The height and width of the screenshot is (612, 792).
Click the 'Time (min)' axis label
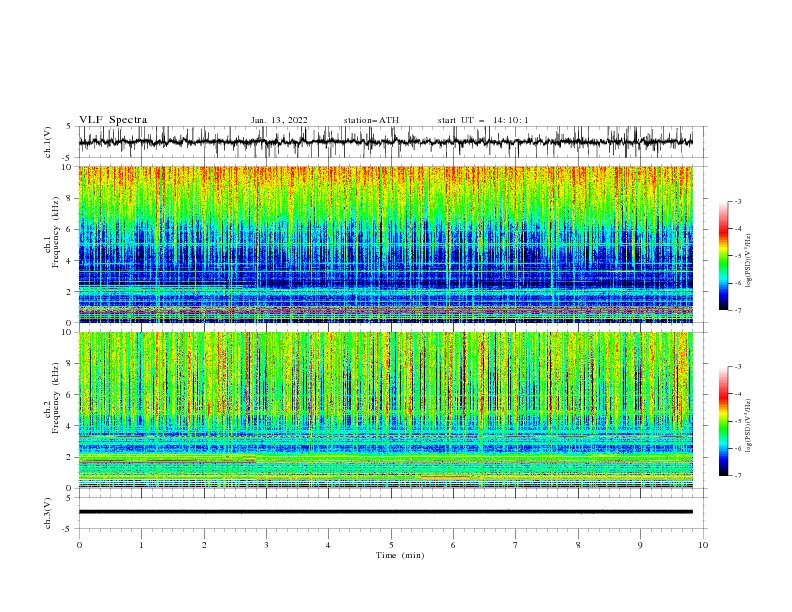tap(400, 555)
